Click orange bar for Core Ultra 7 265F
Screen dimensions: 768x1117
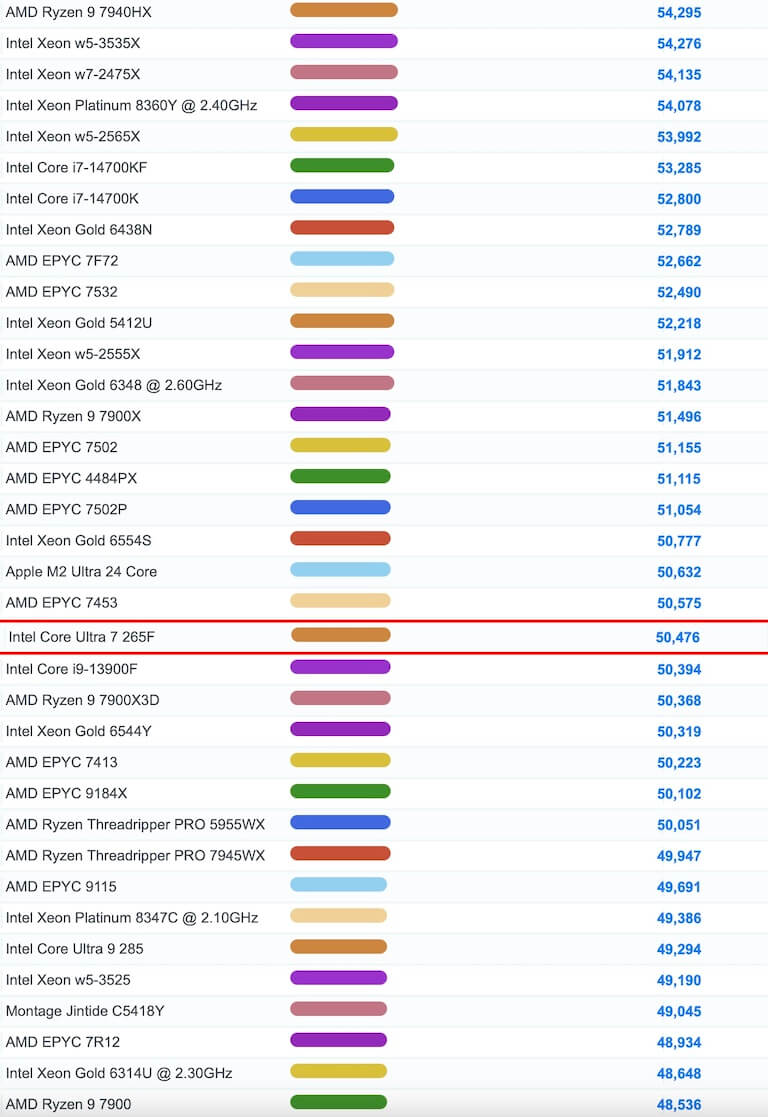341,634
